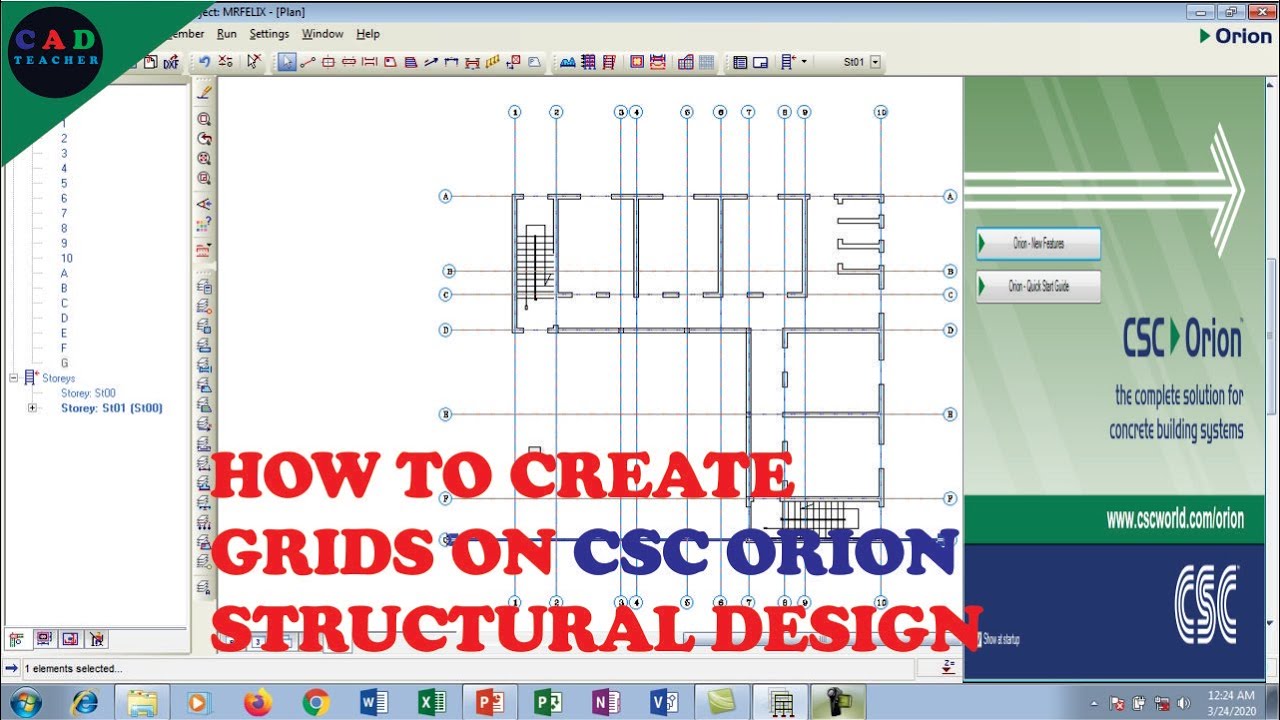This screenshot has height=720, width=1280.
Task: Open the Edit Storey dropdown arrow
Action: 804,62
